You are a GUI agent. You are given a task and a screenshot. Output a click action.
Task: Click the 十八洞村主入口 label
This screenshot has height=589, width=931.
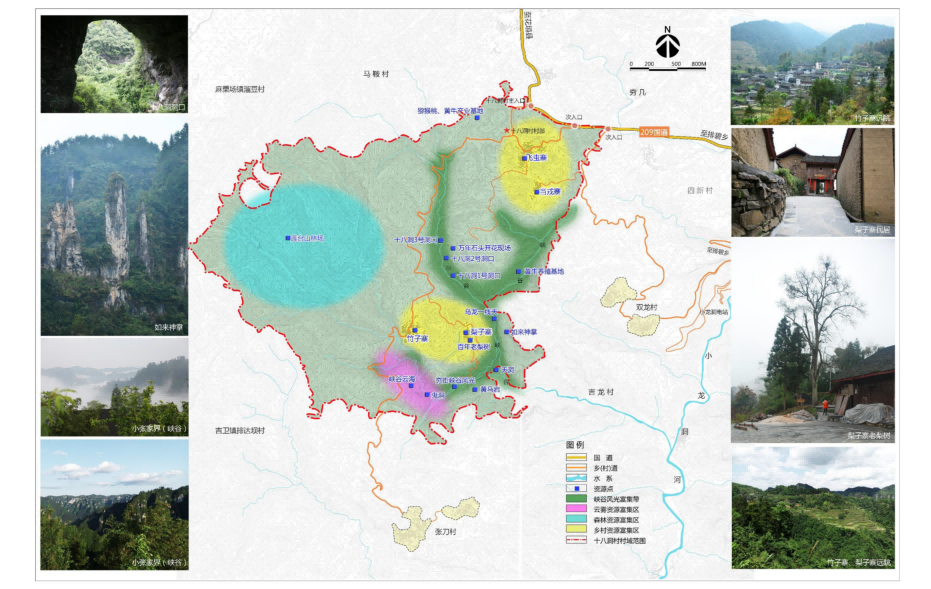(x=505, y=101)
